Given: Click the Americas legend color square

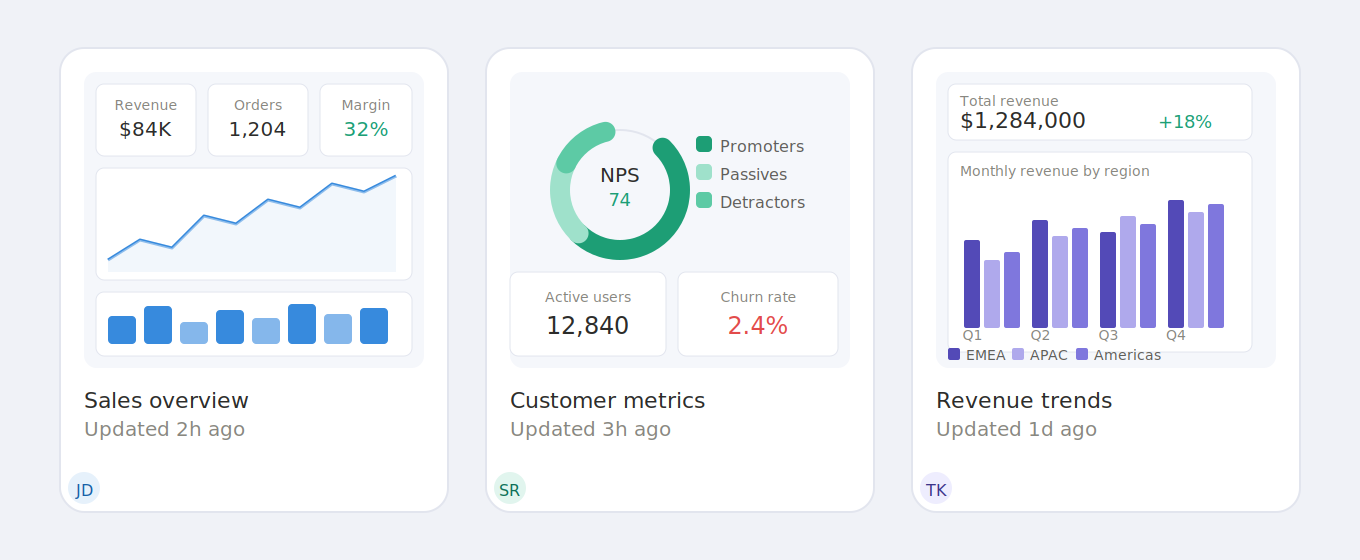Looking at the screenshot, I should (x=1082, y=354).
